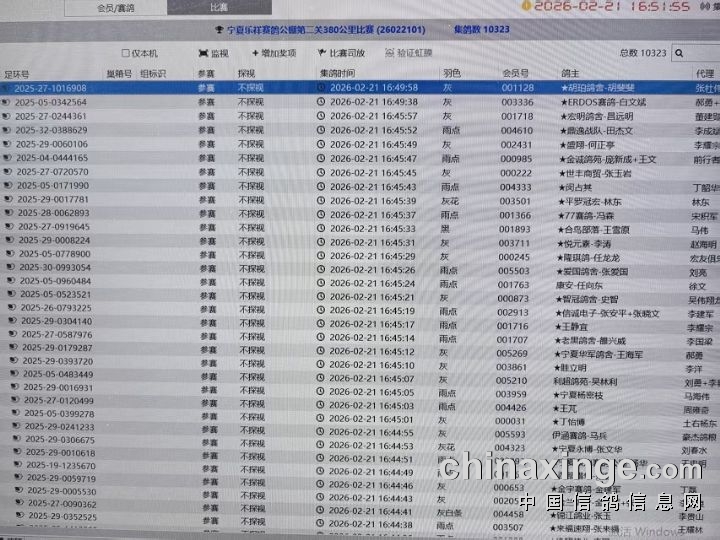Toggle the 仅本机 checkbox
This screenshot has height=540, width=720.
(x=125, y=53)
